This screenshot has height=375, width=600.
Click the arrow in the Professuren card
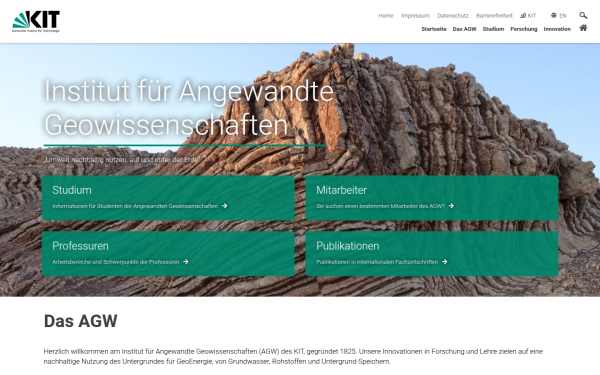click(x=186, y=262)
